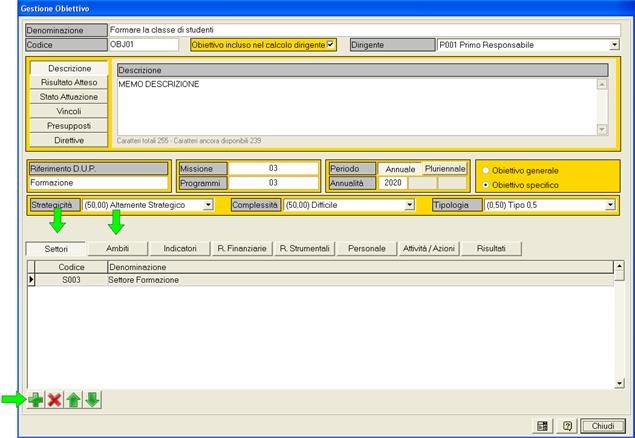
Task: Click the green move down arrow
Action: (x=92, y=400)
